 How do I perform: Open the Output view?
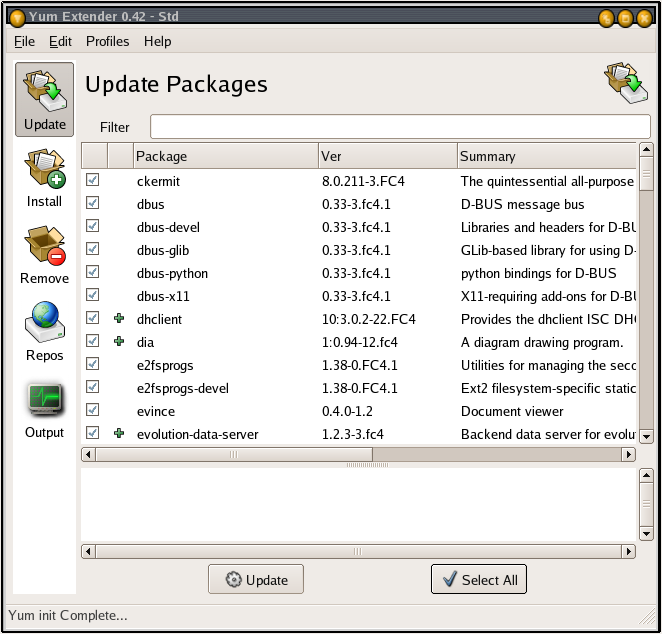[44, 410]
